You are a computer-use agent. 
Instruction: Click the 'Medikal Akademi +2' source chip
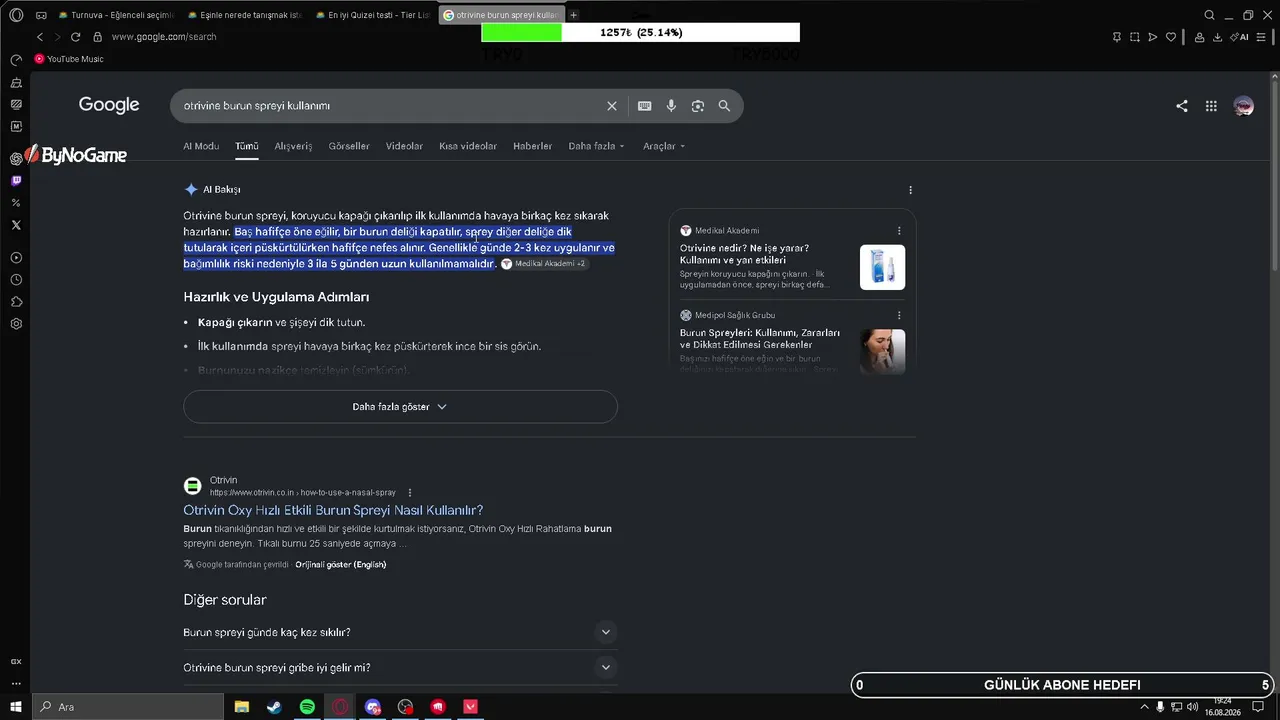[x=544, y=264]
